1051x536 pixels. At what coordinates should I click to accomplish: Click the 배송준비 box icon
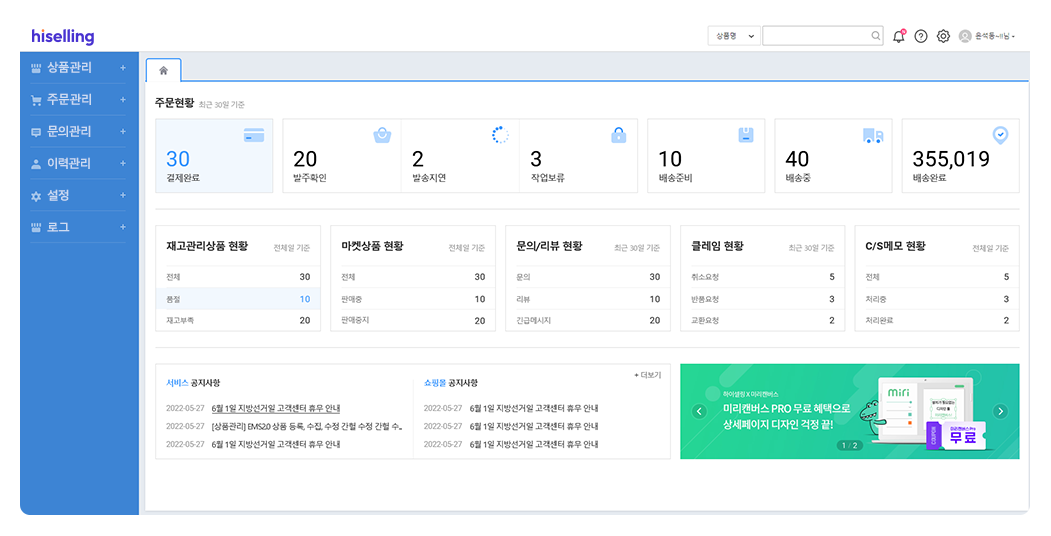click(746, 135)
